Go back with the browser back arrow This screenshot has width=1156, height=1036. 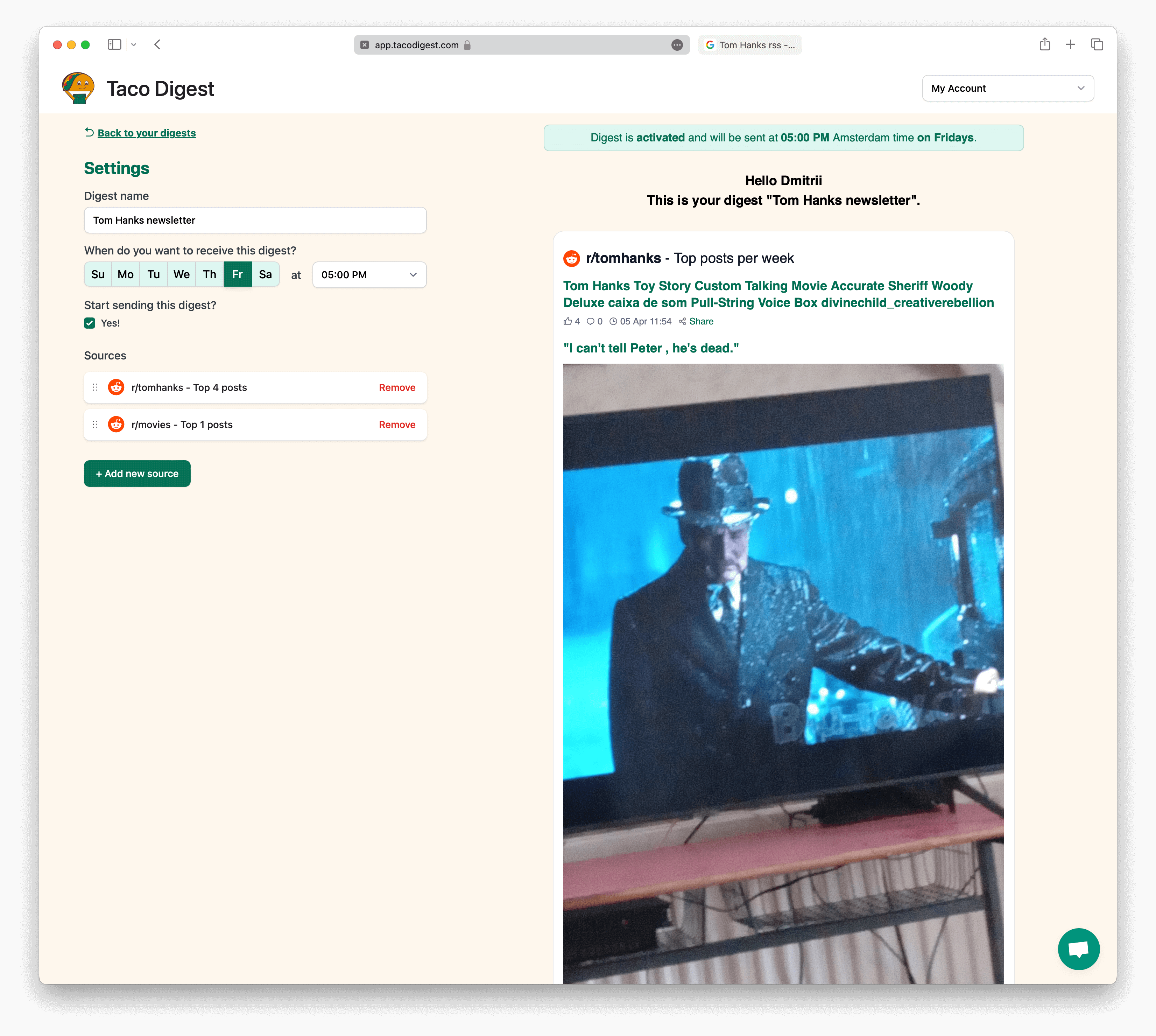(x=157, y=44)
